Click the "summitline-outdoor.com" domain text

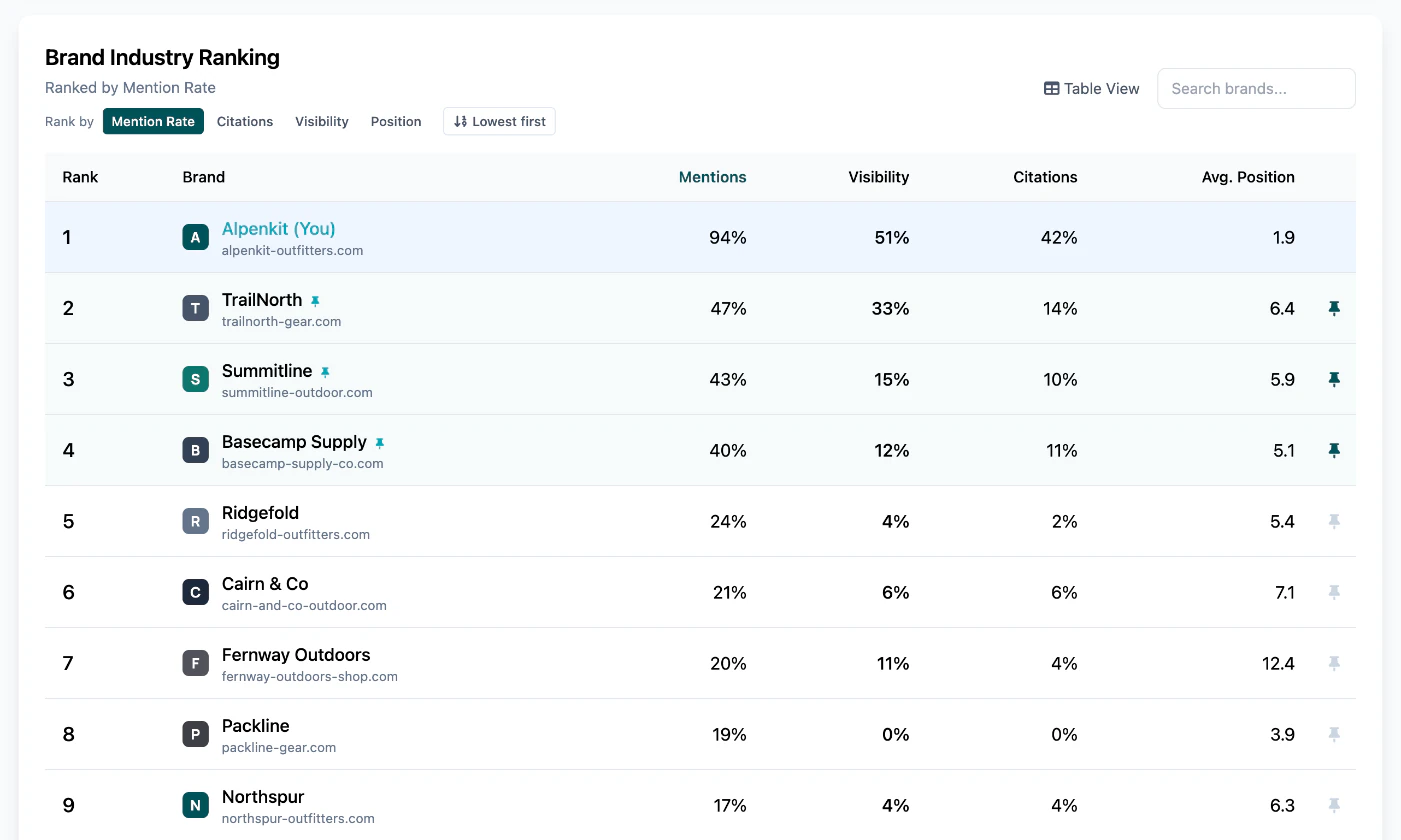[297, 393]
